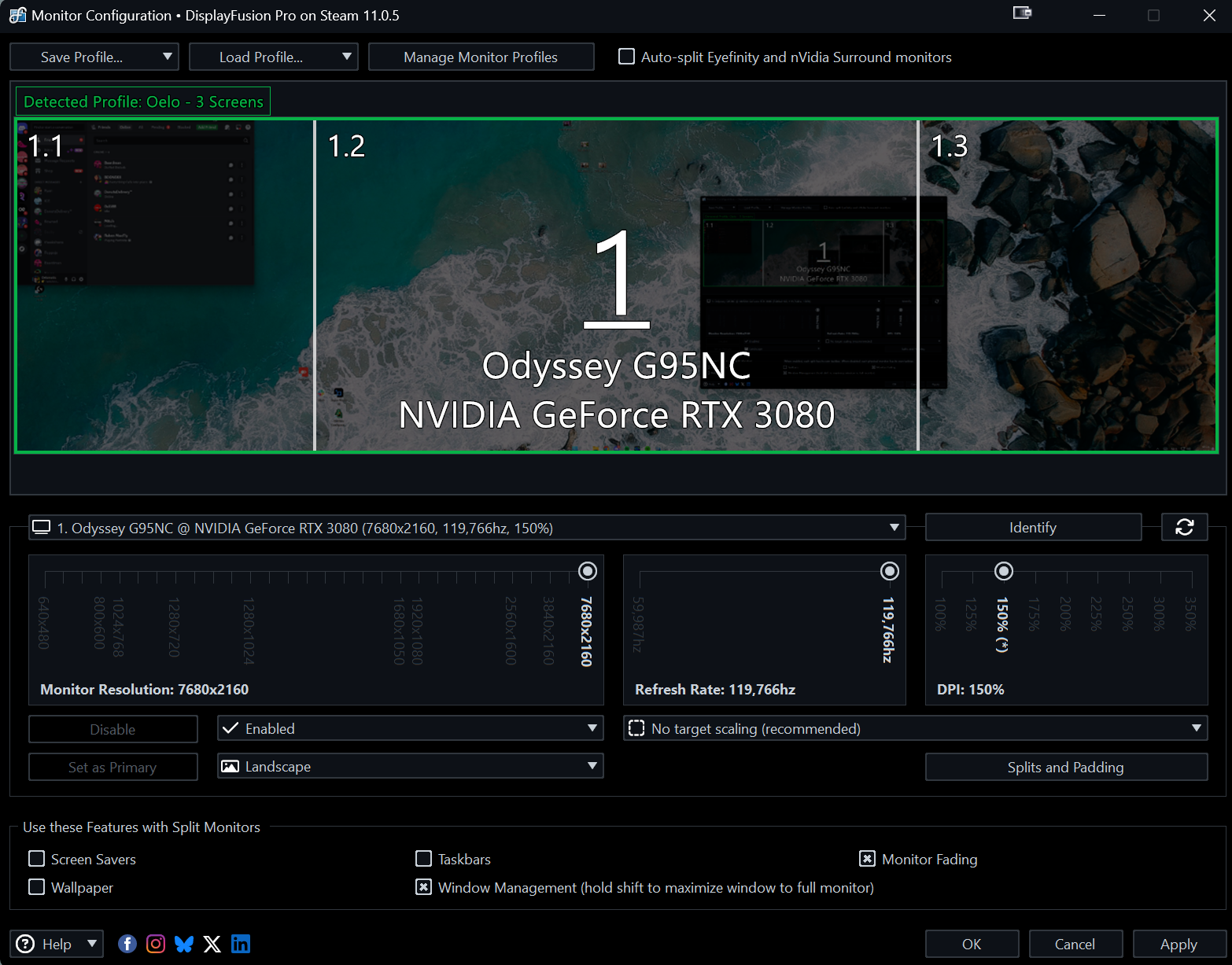1232x965 pixels.
Task: Open the X (Twitter) icon link
Action: (x=212, y=944)
